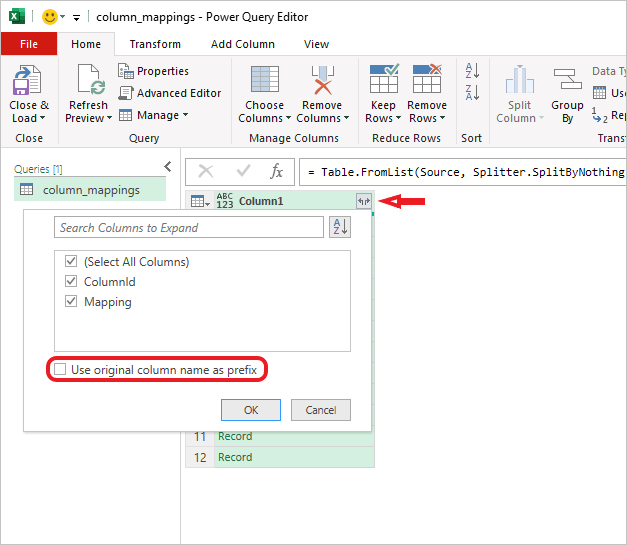Open query Properties
The image size is (627, 545).
coord(153,71)
